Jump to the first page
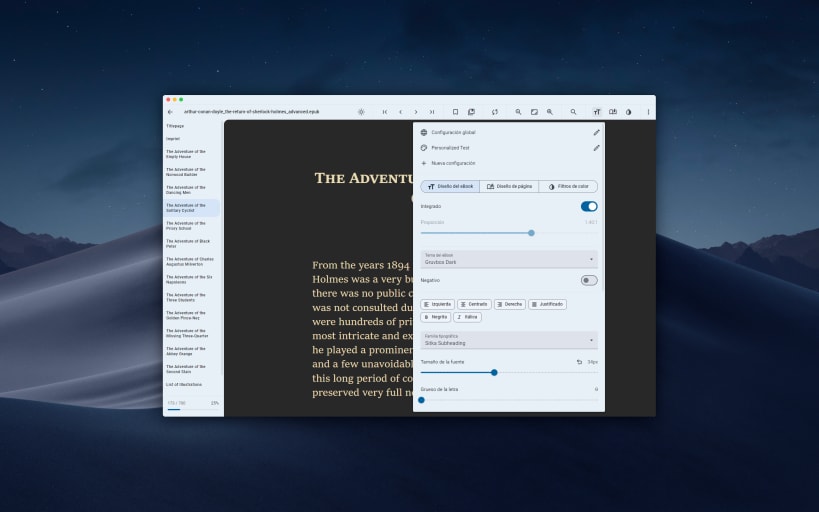 pyautogui.click(x=385, y=112)
